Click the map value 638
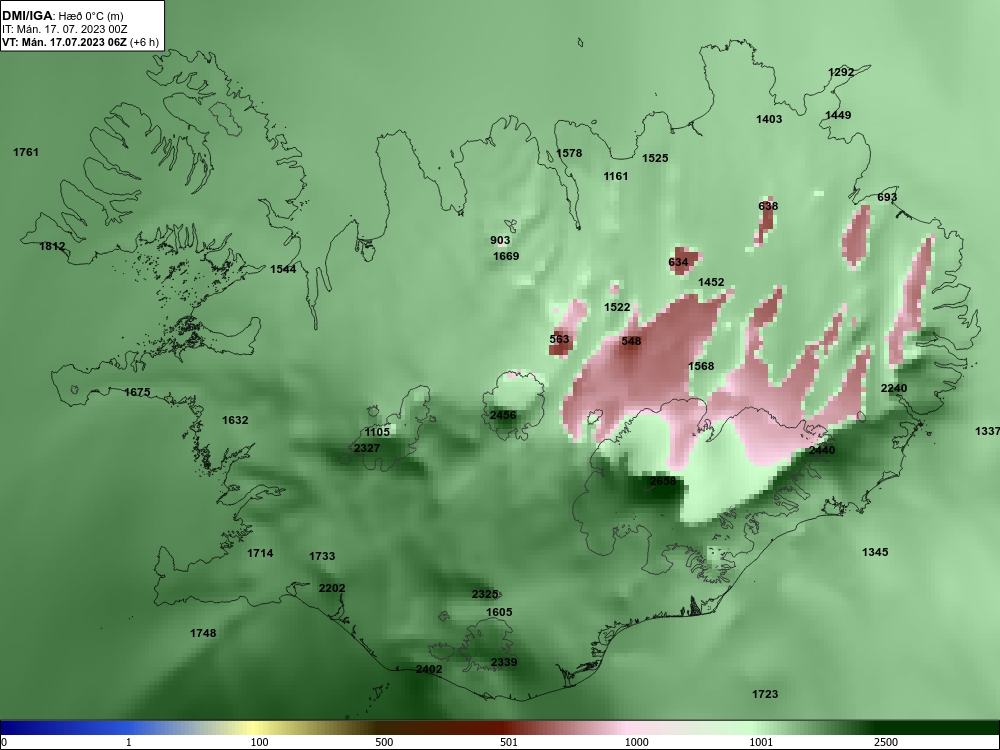 768,206
